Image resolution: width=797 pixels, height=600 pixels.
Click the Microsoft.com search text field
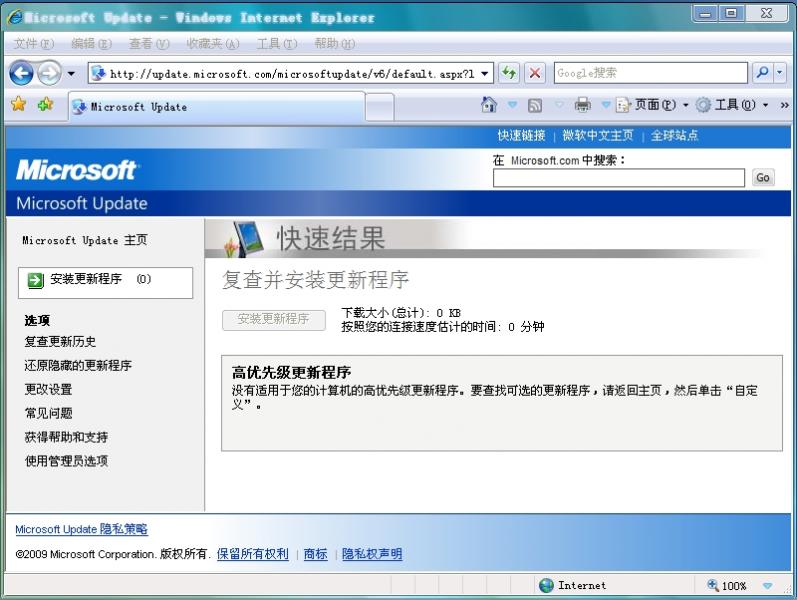tap(619, 178)
